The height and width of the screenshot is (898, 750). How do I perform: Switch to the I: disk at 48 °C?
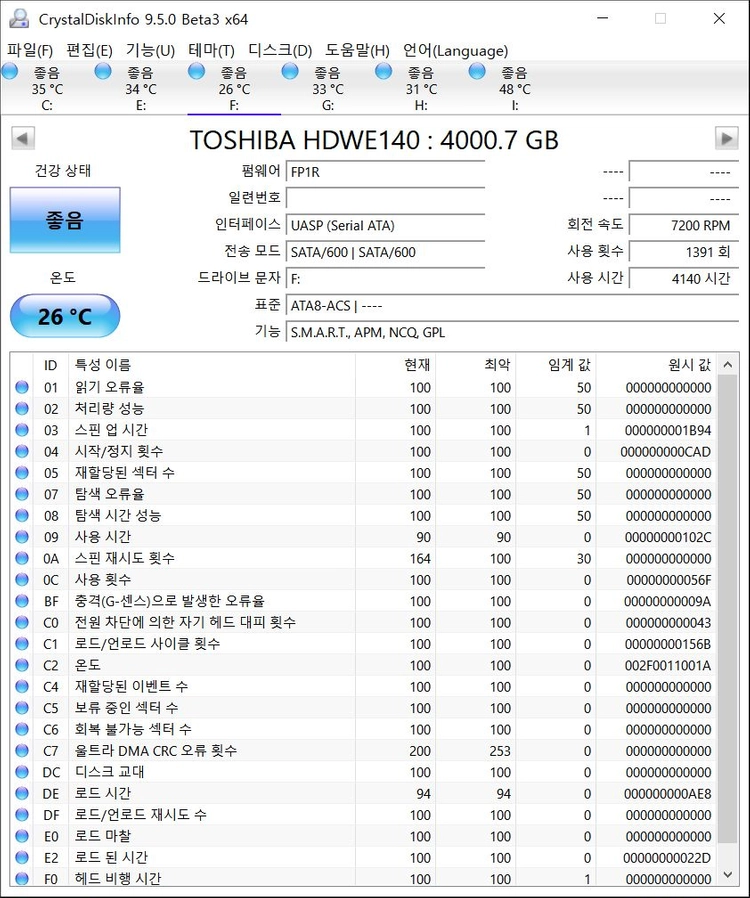pos(514,89)
